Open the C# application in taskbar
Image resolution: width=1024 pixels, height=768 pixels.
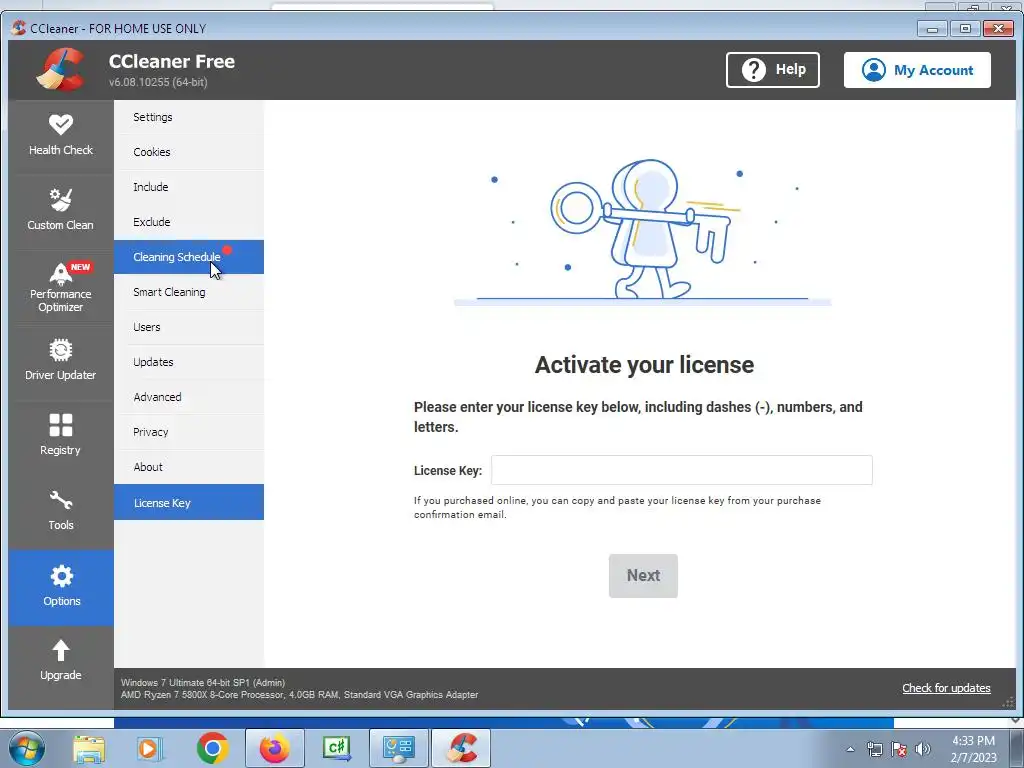click(x=337, y=748)
